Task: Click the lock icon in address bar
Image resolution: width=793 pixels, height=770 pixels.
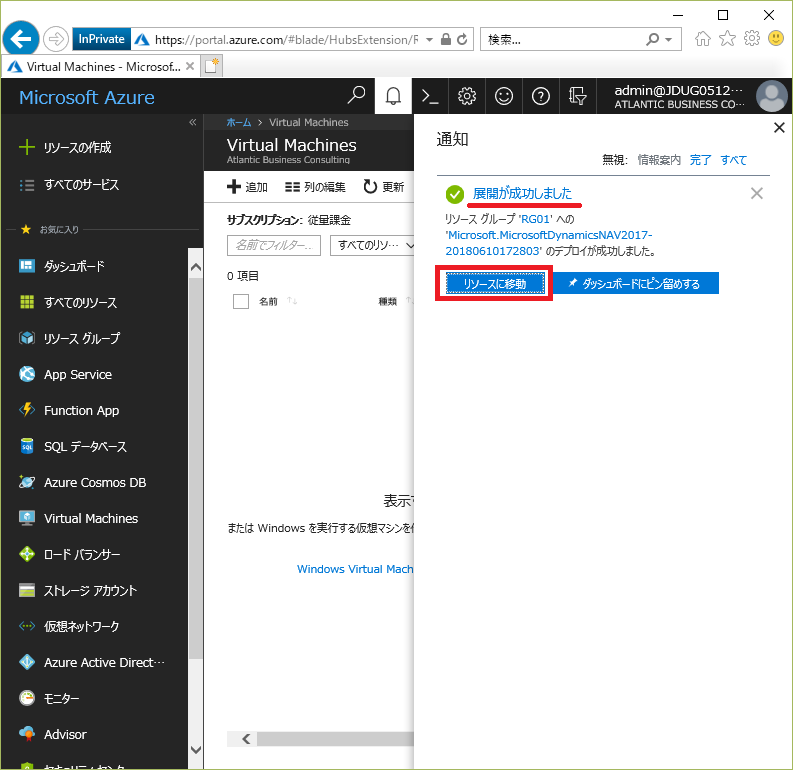Action: tap(446, 39)
